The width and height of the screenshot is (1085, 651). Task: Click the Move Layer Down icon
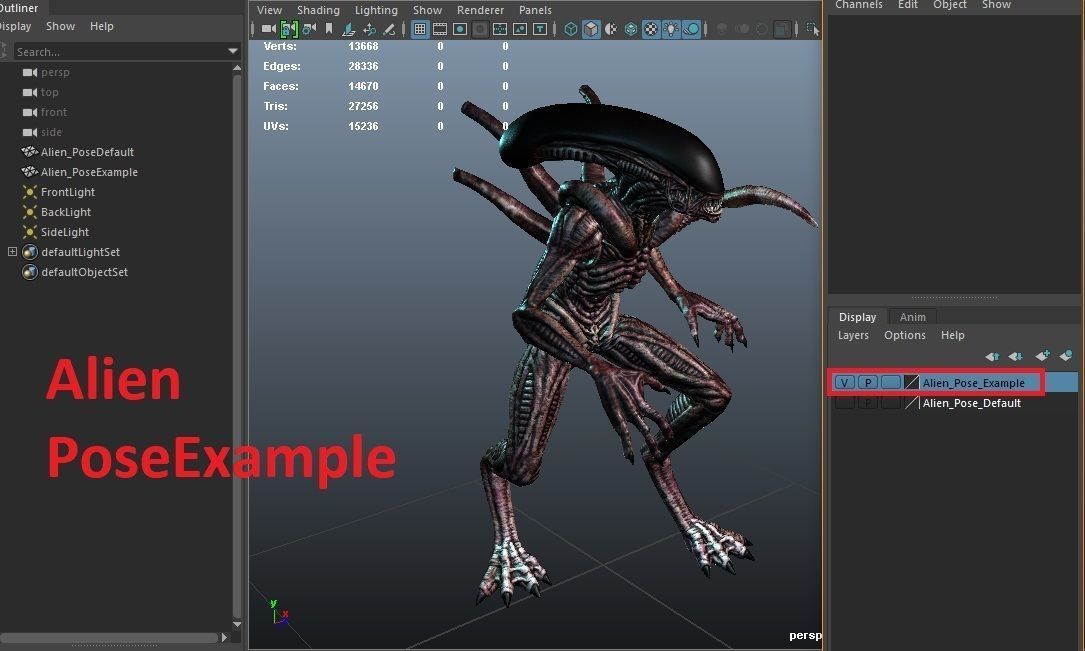point(1016,356)
